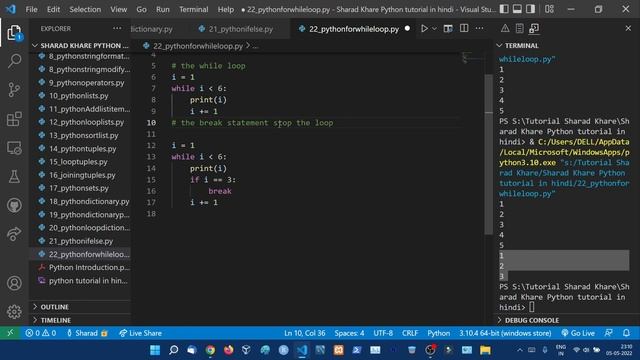Click the output panel icon
Screen dimensions: 640x360
click(x=519, y=29)
